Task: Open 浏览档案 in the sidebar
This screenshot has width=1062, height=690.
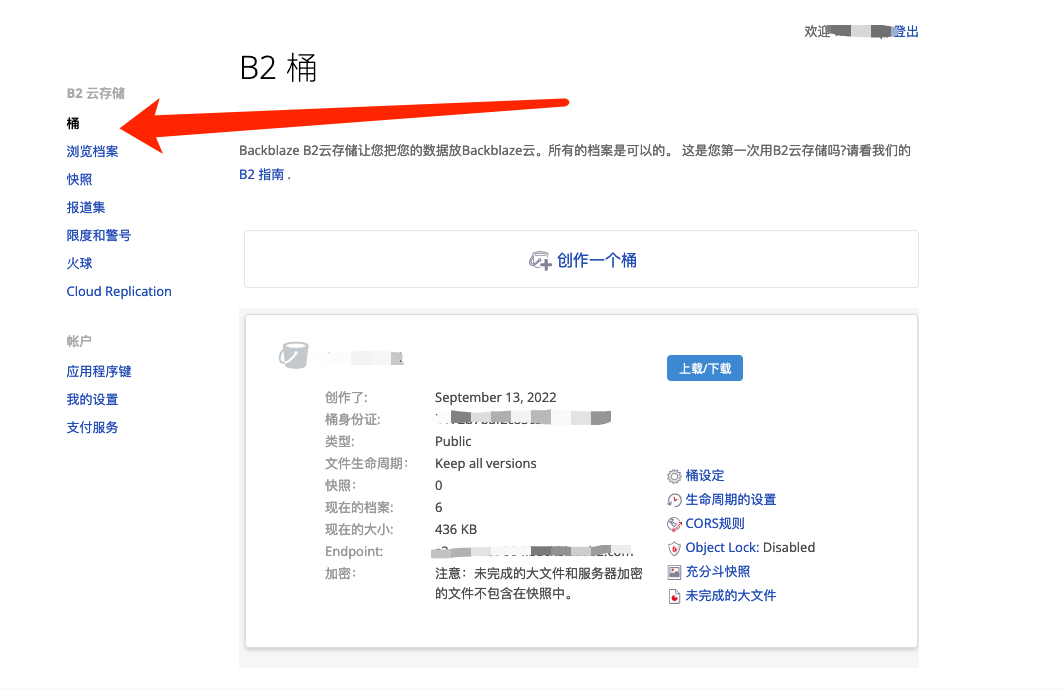Action: click(x=92, y=152)
